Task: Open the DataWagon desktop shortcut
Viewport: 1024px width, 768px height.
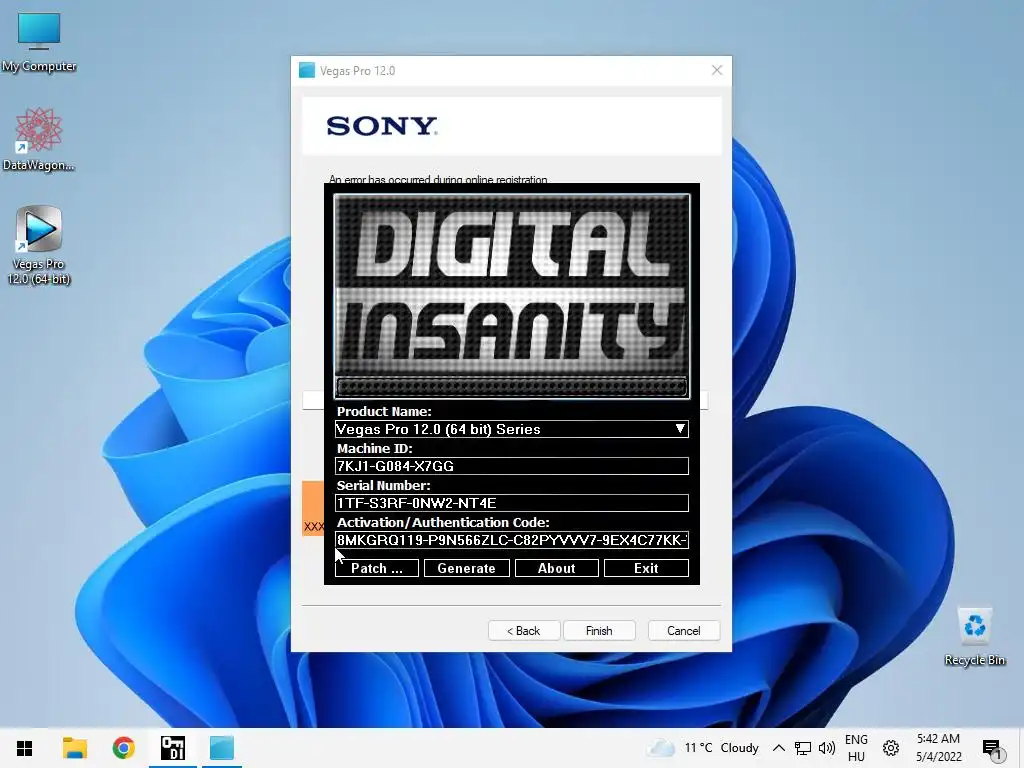Action: point(39,140)
